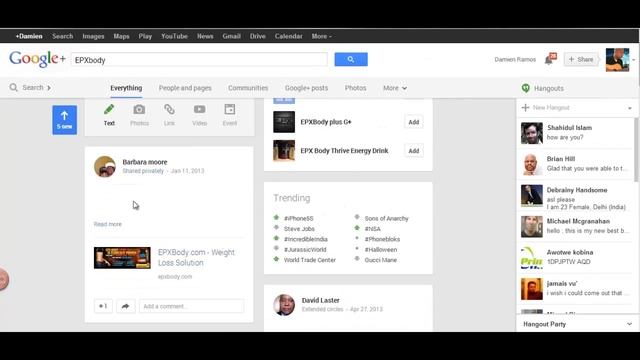Image resolution: width=640 pixels, height=360 pixels.
Task: Expand the More dropdown in the top bar
Action: (x=322, y=36)
